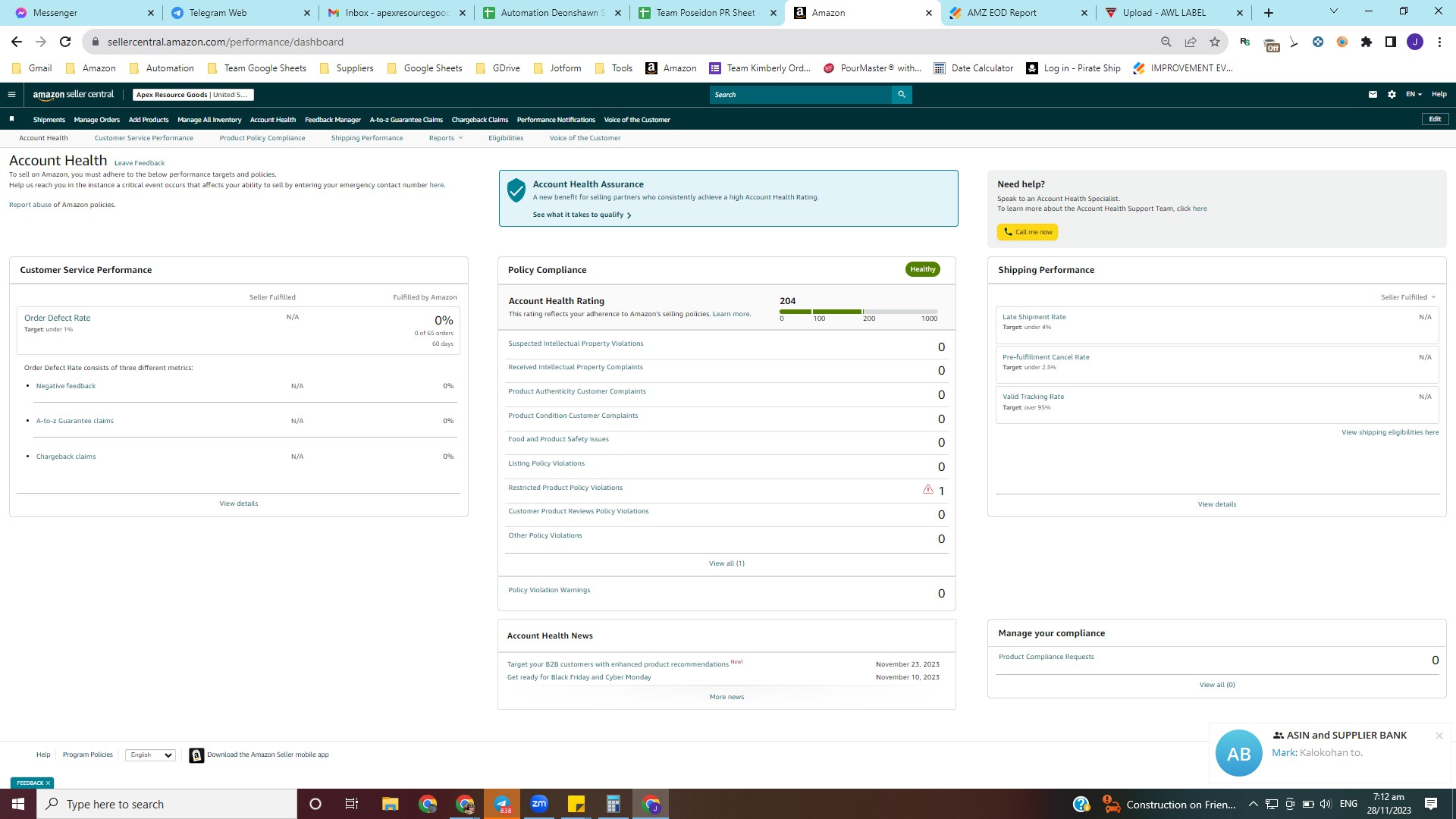Viewport: 1456px width, 819px height.
Task: Open Telegram from the taskbar
Action: [502, 804]
